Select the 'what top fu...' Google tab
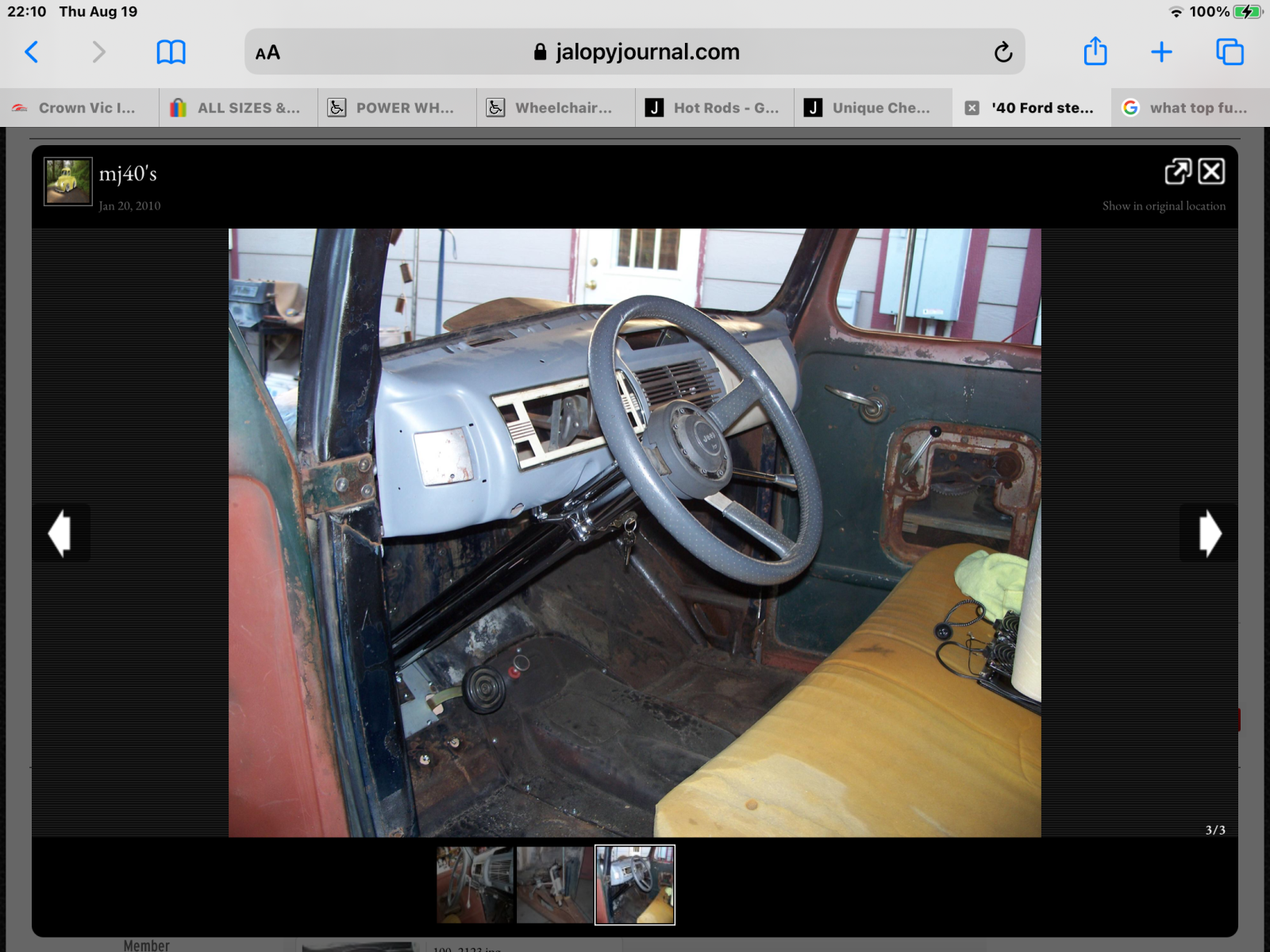The height and width of the screenshot is (952, 1270). [1191, 108]
